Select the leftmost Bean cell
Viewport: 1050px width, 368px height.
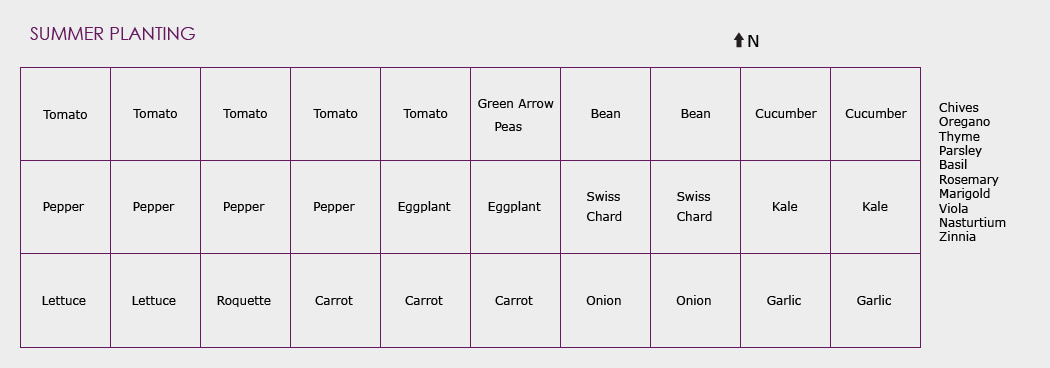[x=605, y=114]
